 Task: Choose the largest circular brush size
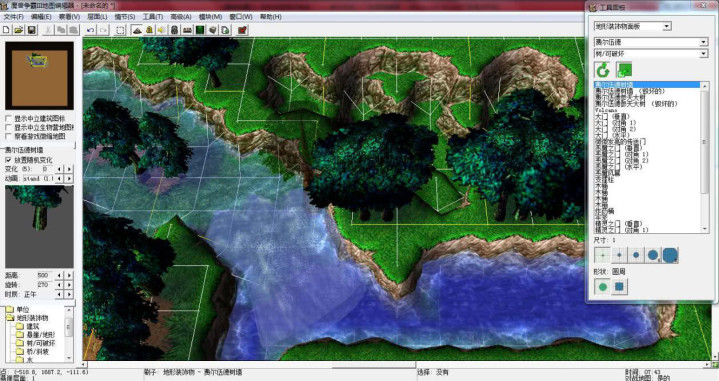(670, 255)
